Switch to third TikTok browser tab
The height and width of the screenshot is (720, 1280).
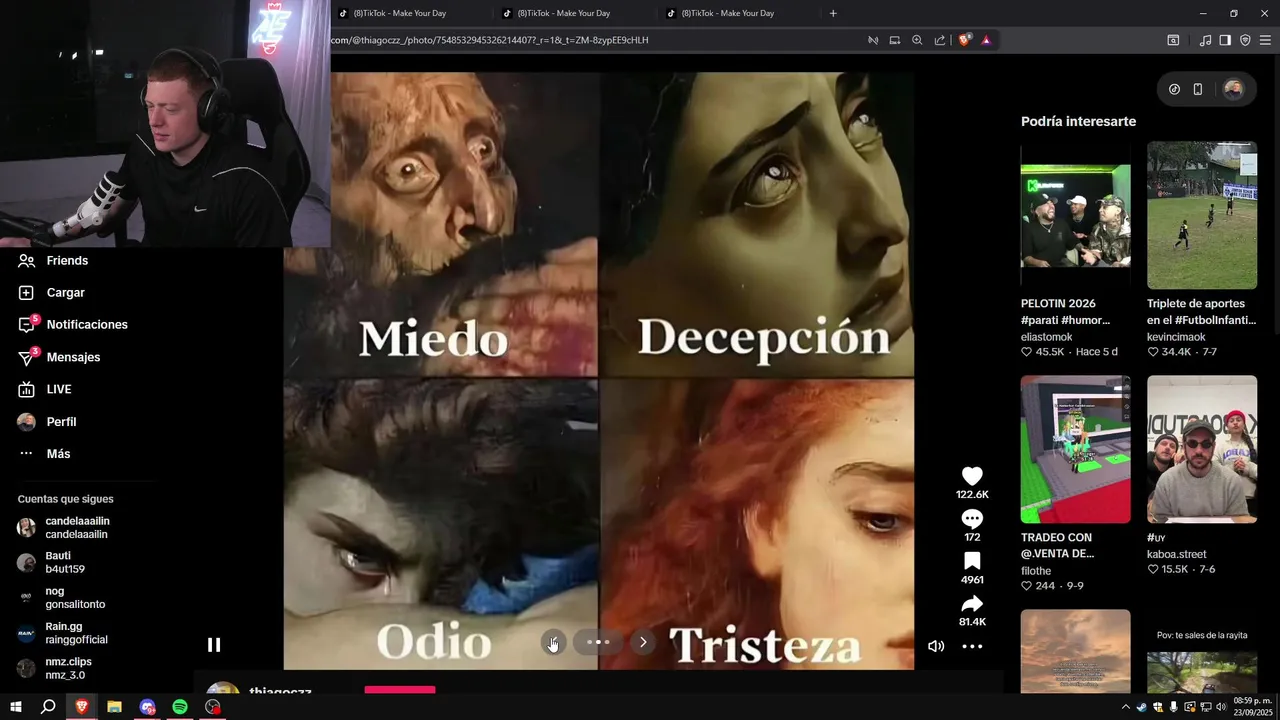(x=736, y=13)
